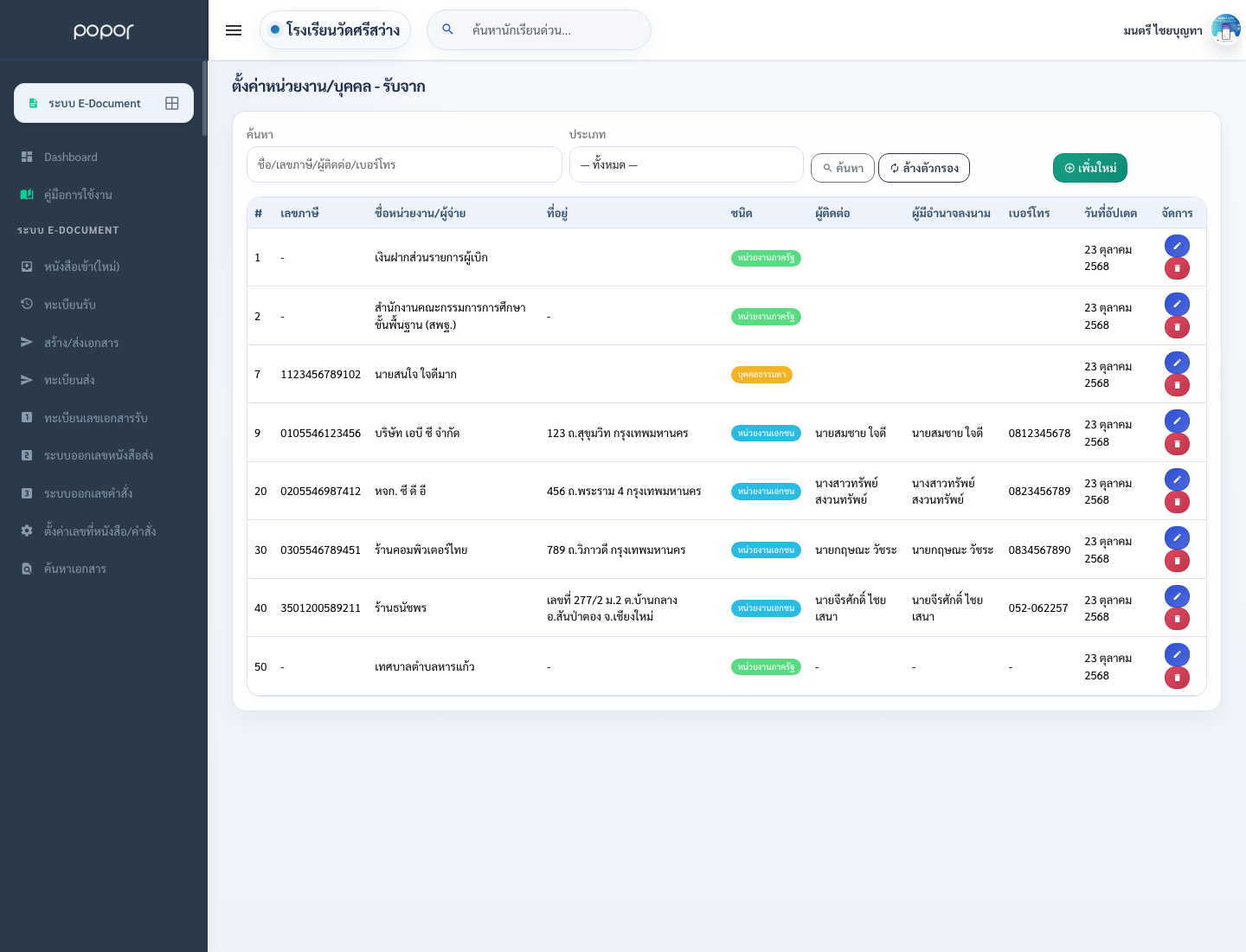Click delete icon for ร้านธนัชพร row

(x=1177, y=619)
